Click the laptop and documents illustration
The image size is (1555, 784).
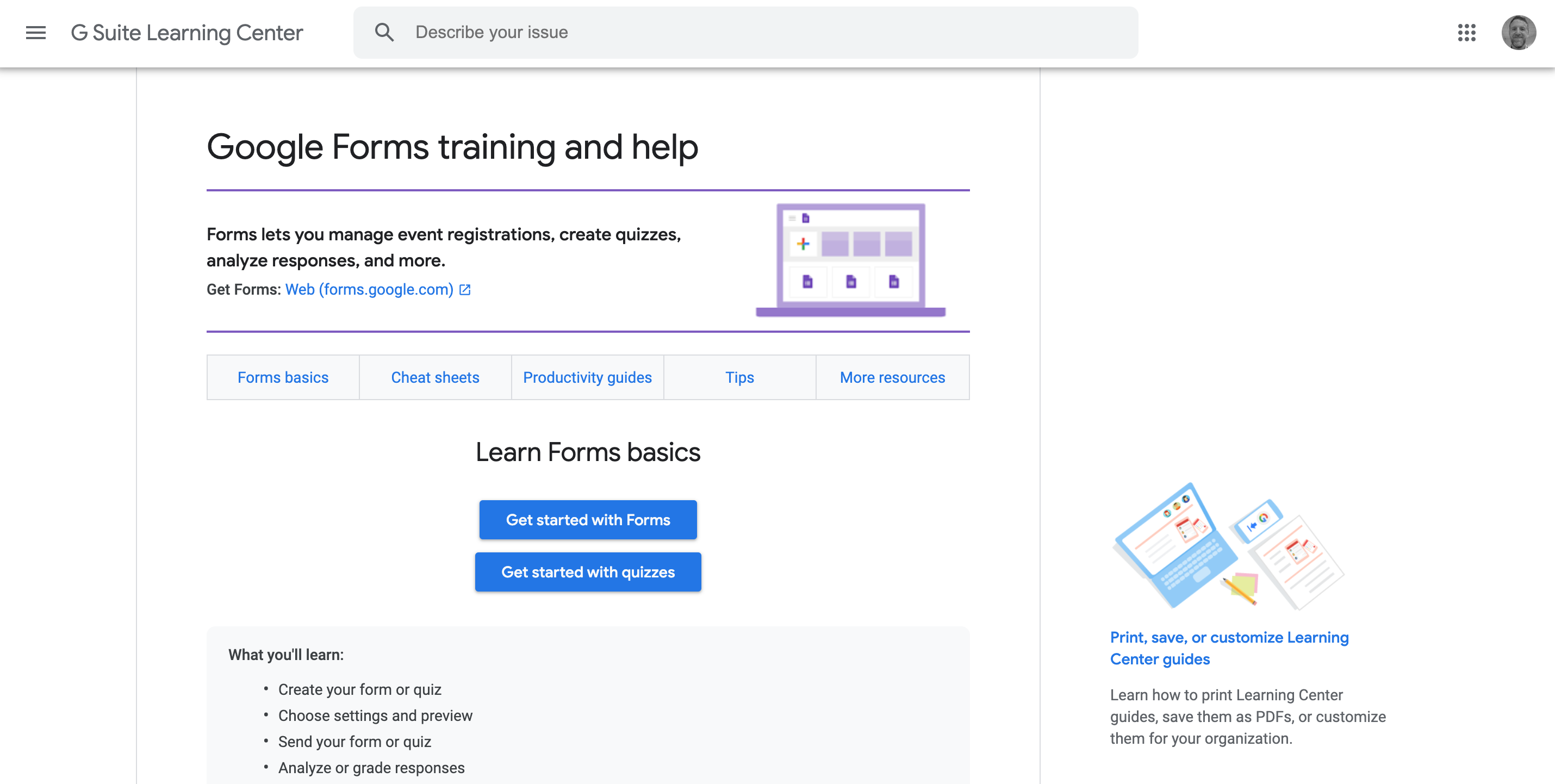tap(1228, 546)
